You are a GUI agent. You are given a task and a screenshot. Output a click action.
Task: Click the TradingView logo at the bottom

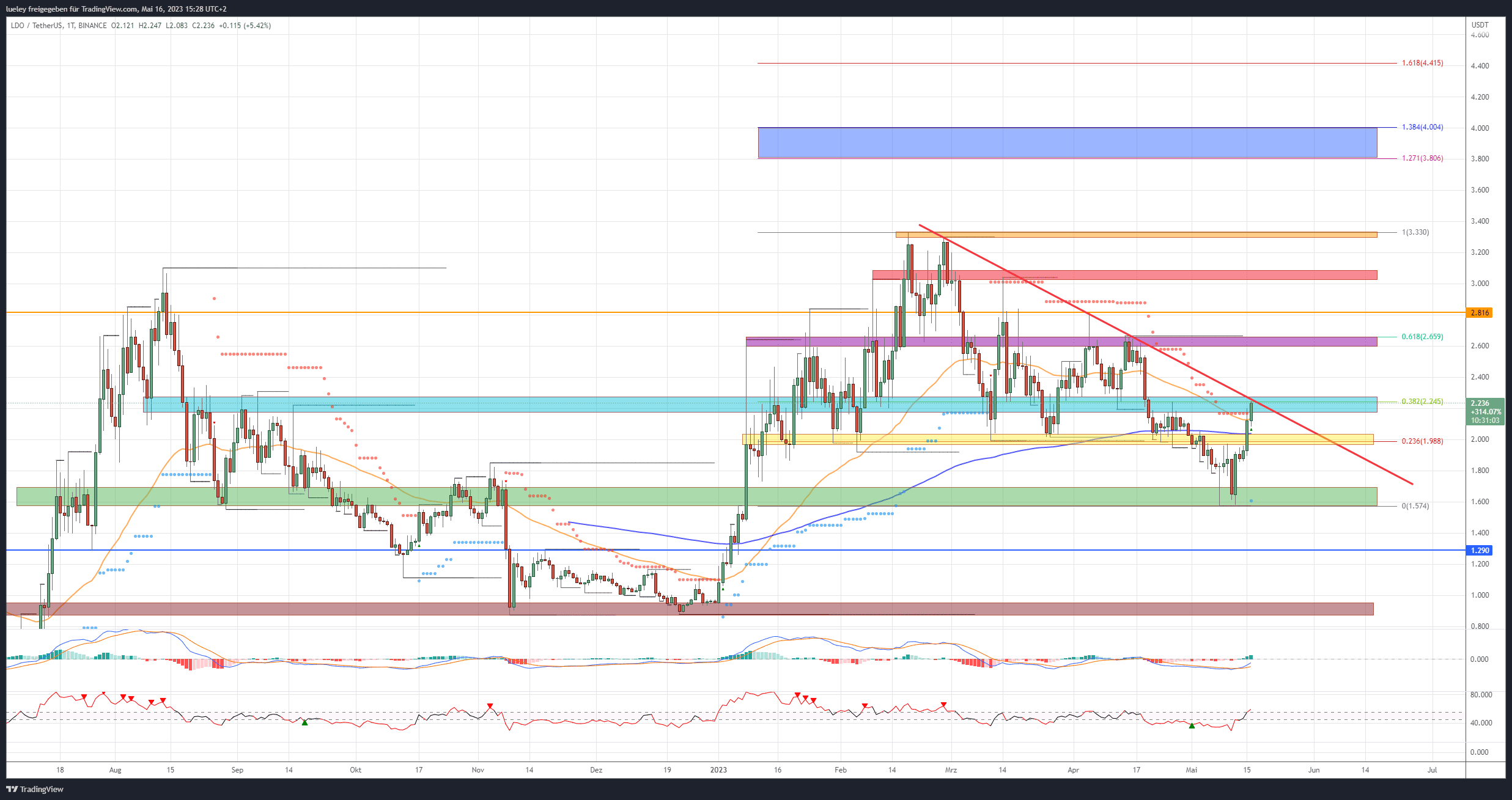coord(35,789)
